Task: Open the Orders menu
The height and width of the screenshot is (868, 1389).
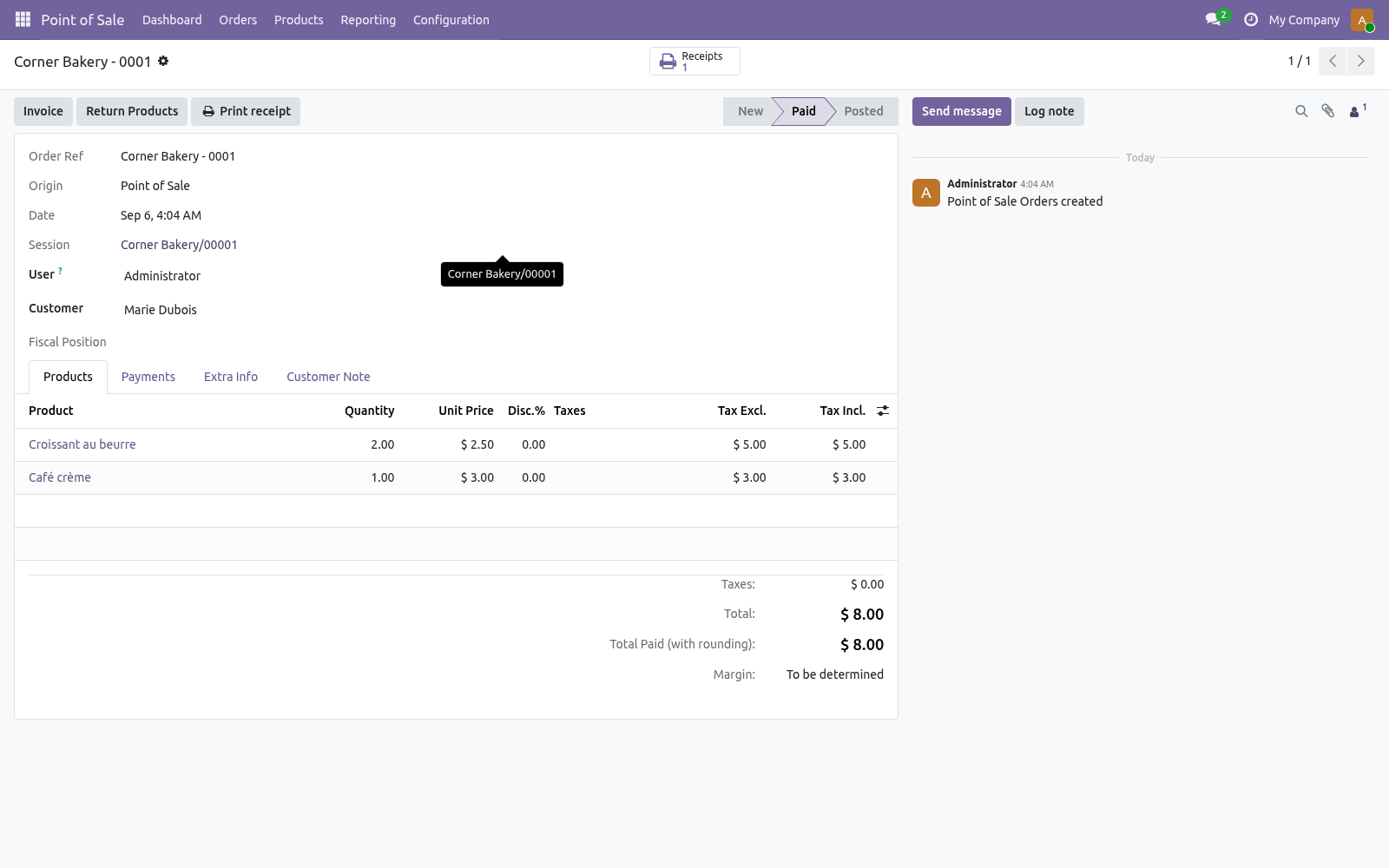Action: (238, 20)
